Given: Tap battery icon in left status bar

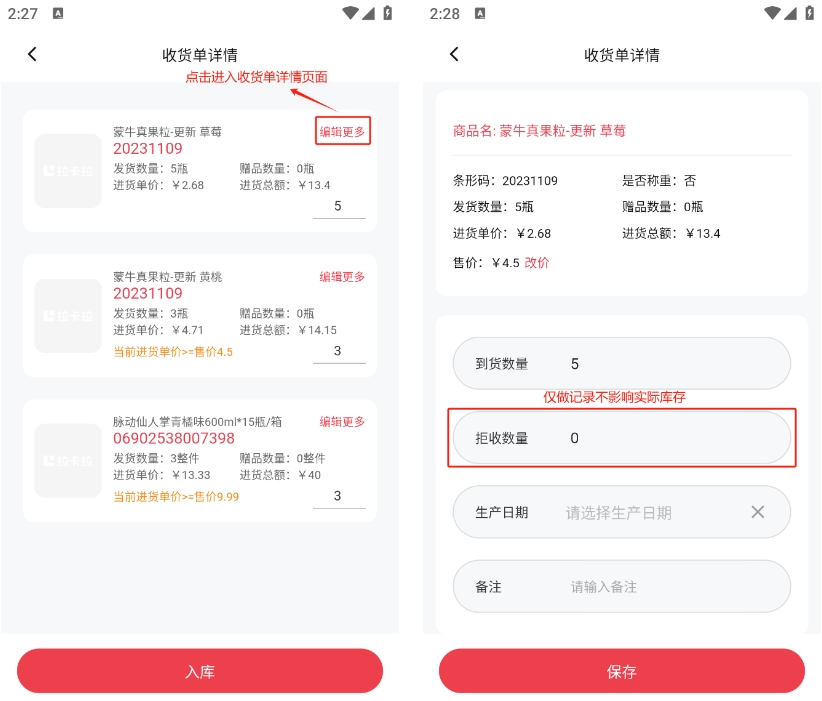Looking at the screenshot, I should (387, 13).
